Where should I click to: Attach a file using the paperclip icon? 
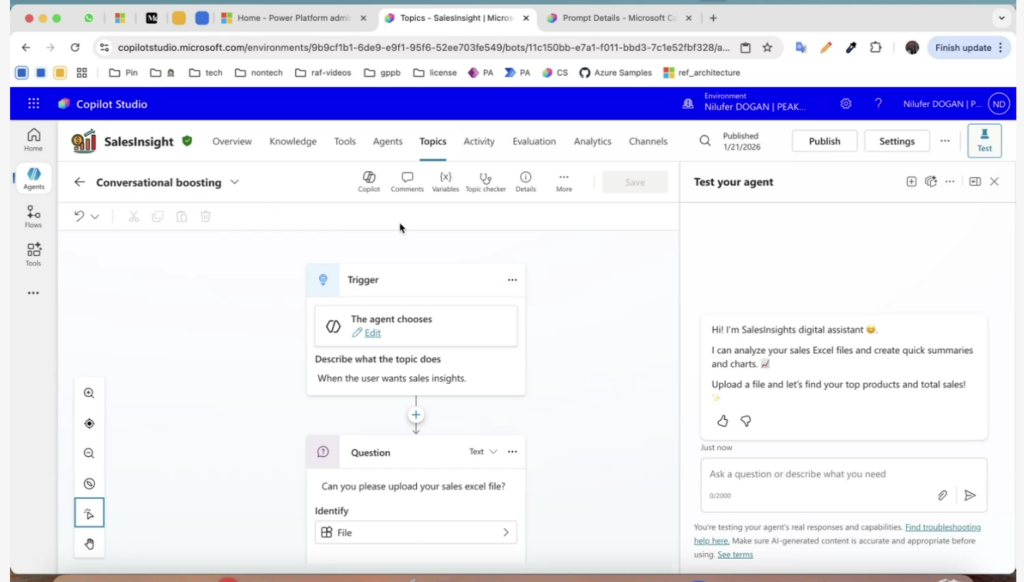pyautogui.click(x=942, y=495)
